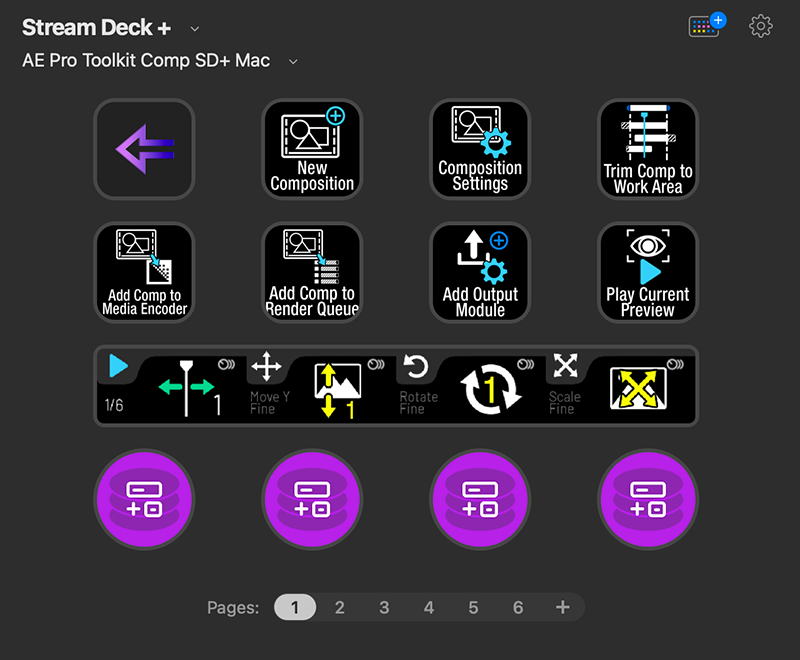Click the Rotate Fine touch strip segment
The height and width of the screenshot is (660, 800).
471,386
